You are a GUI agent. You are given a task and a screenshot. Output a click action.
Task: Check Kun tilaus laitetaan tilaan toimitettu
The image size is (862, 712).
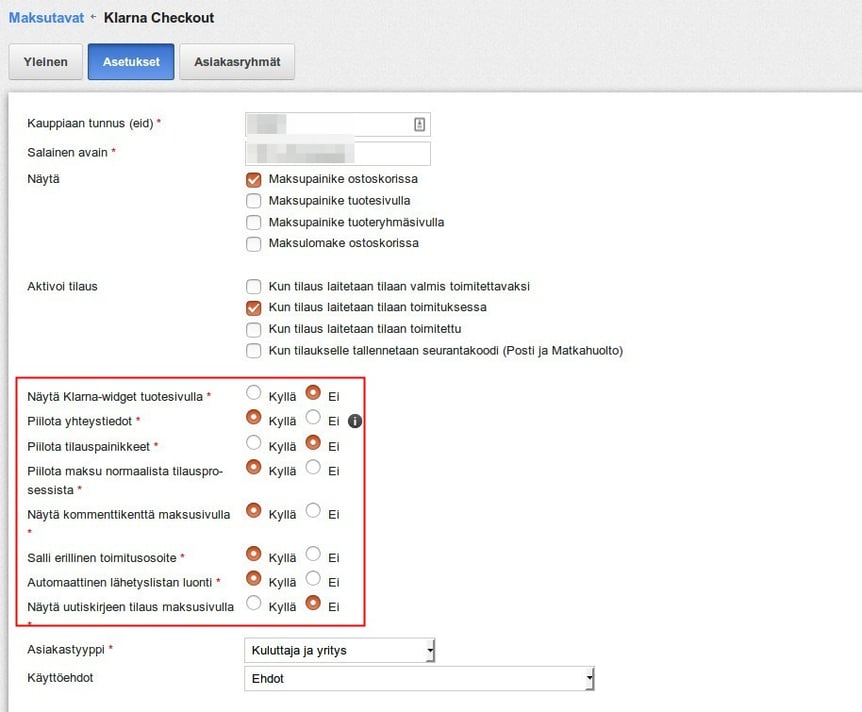(253, 329)
